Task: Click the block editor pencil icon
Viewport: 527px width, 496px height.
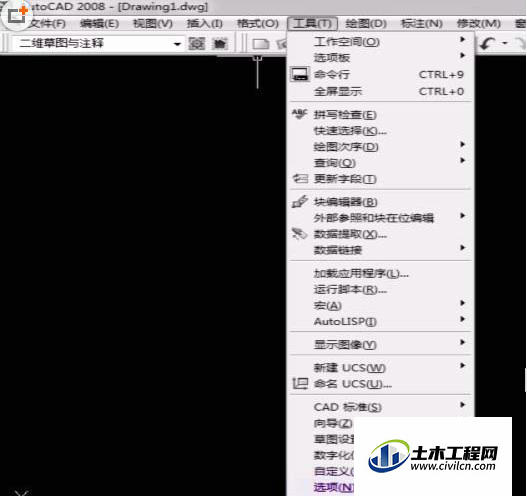Action: (300, 201)
